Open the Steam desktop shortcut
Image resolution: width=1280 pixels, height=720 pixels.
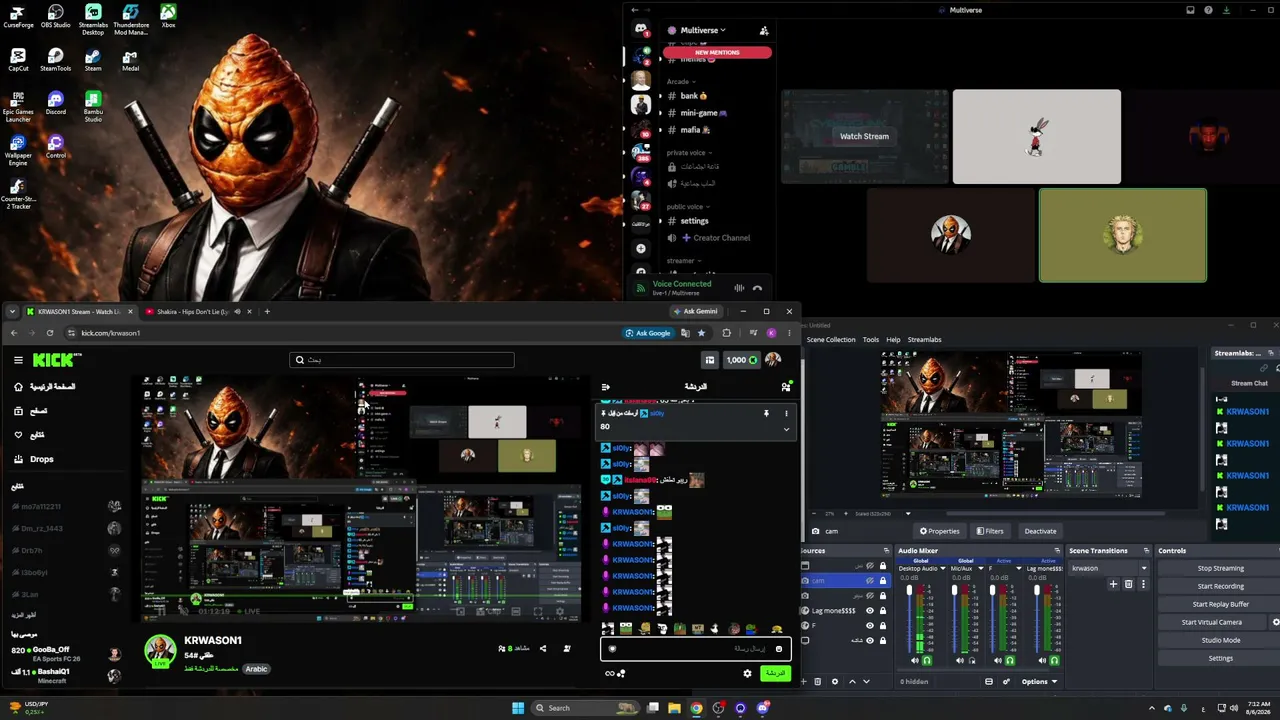tap(93, 61)
